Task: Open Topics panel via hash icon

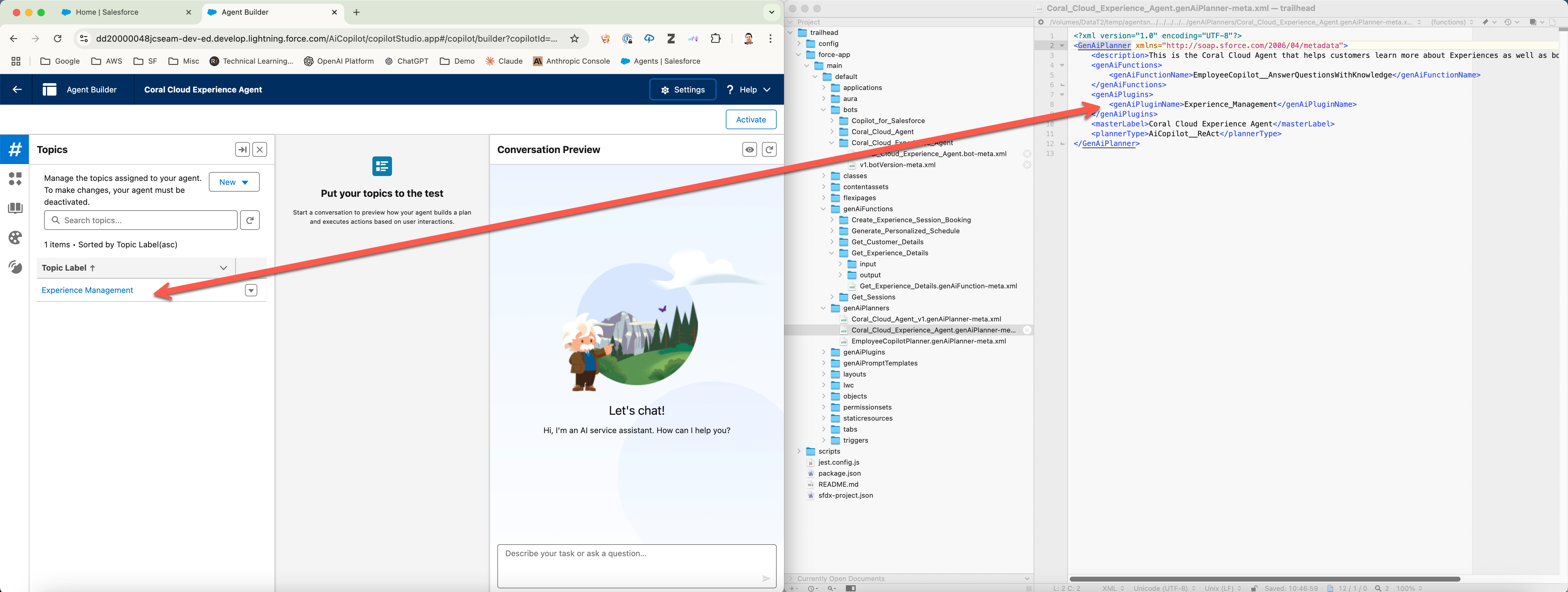Action: coord(15,149)
